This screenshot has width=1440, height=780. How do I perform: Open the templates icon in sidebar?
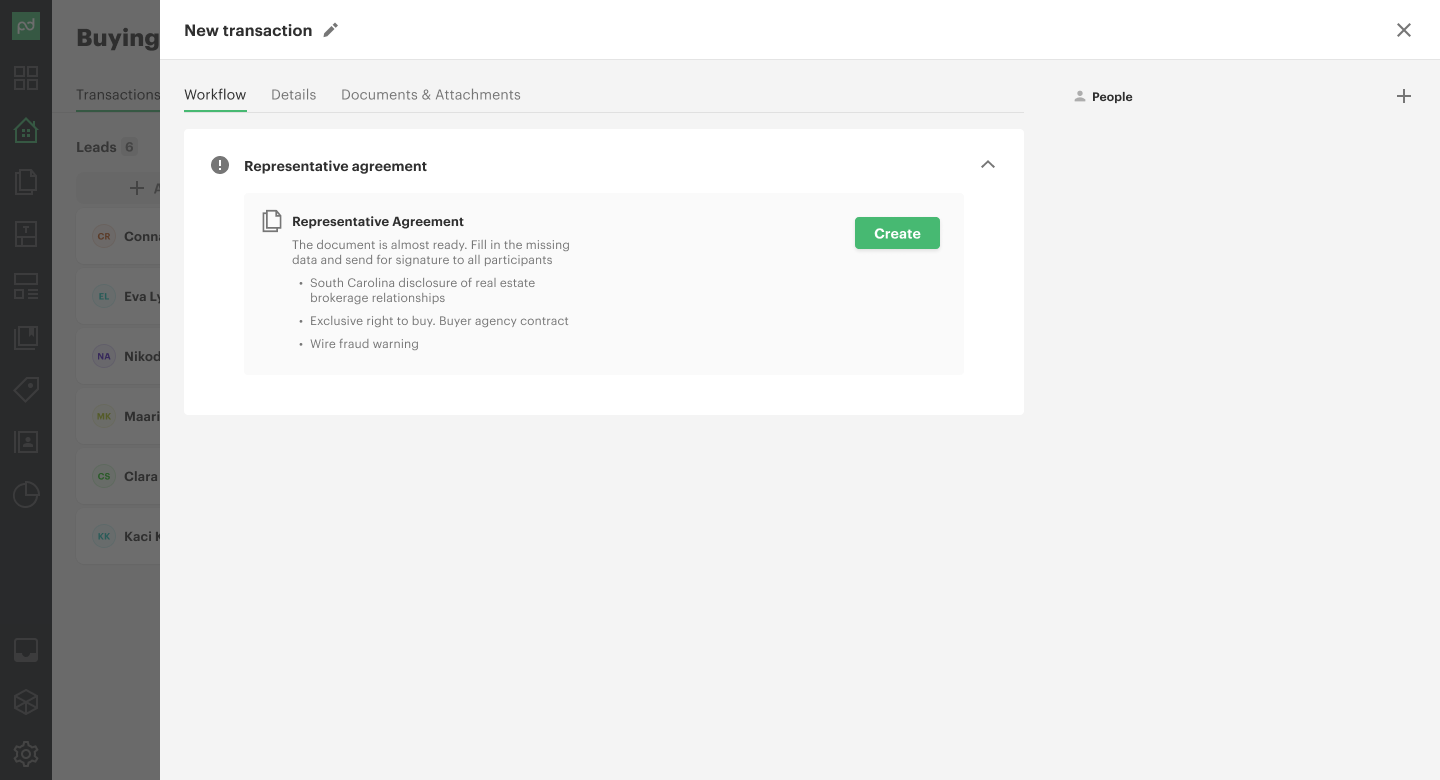[x=26, y=234]
